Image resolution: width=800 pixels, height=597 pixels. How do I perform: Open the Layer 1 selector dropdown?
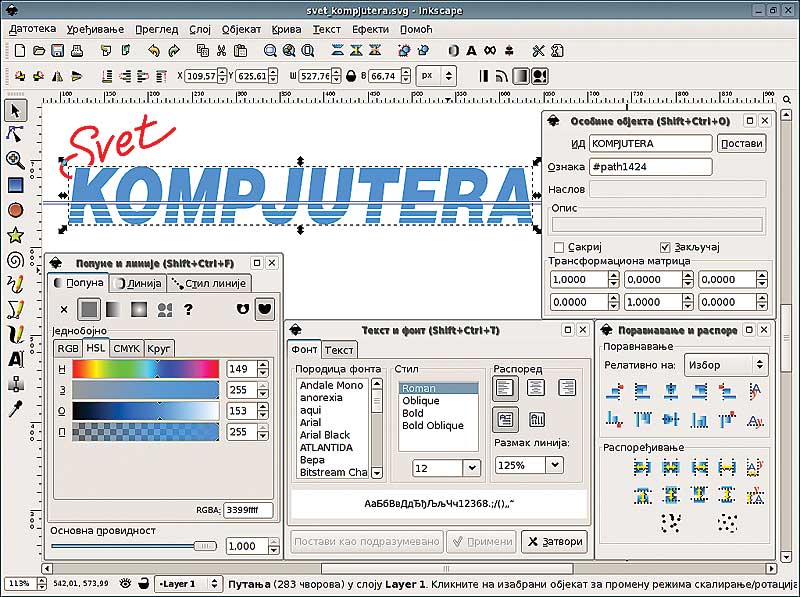click(x=188, y=583)
